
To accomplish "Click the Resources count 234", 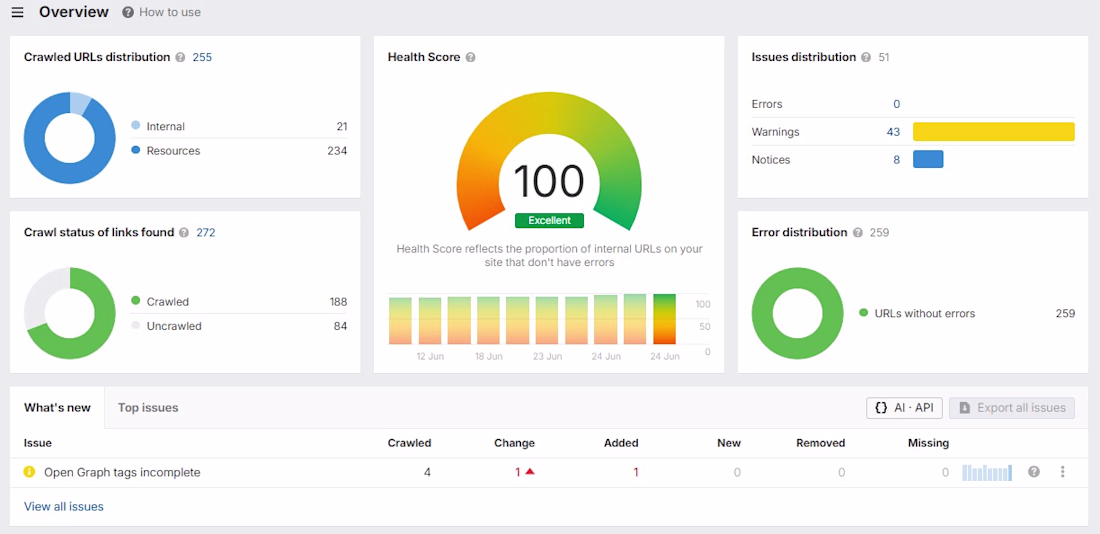I will [x=337, y=151].
